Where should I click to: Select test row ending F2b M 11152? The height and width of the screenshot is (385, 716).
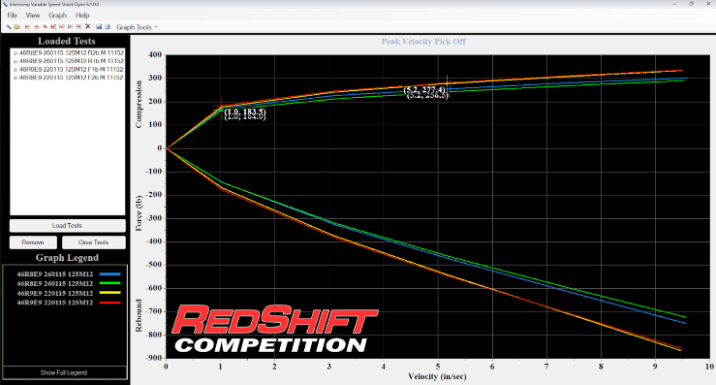point(71,78)
